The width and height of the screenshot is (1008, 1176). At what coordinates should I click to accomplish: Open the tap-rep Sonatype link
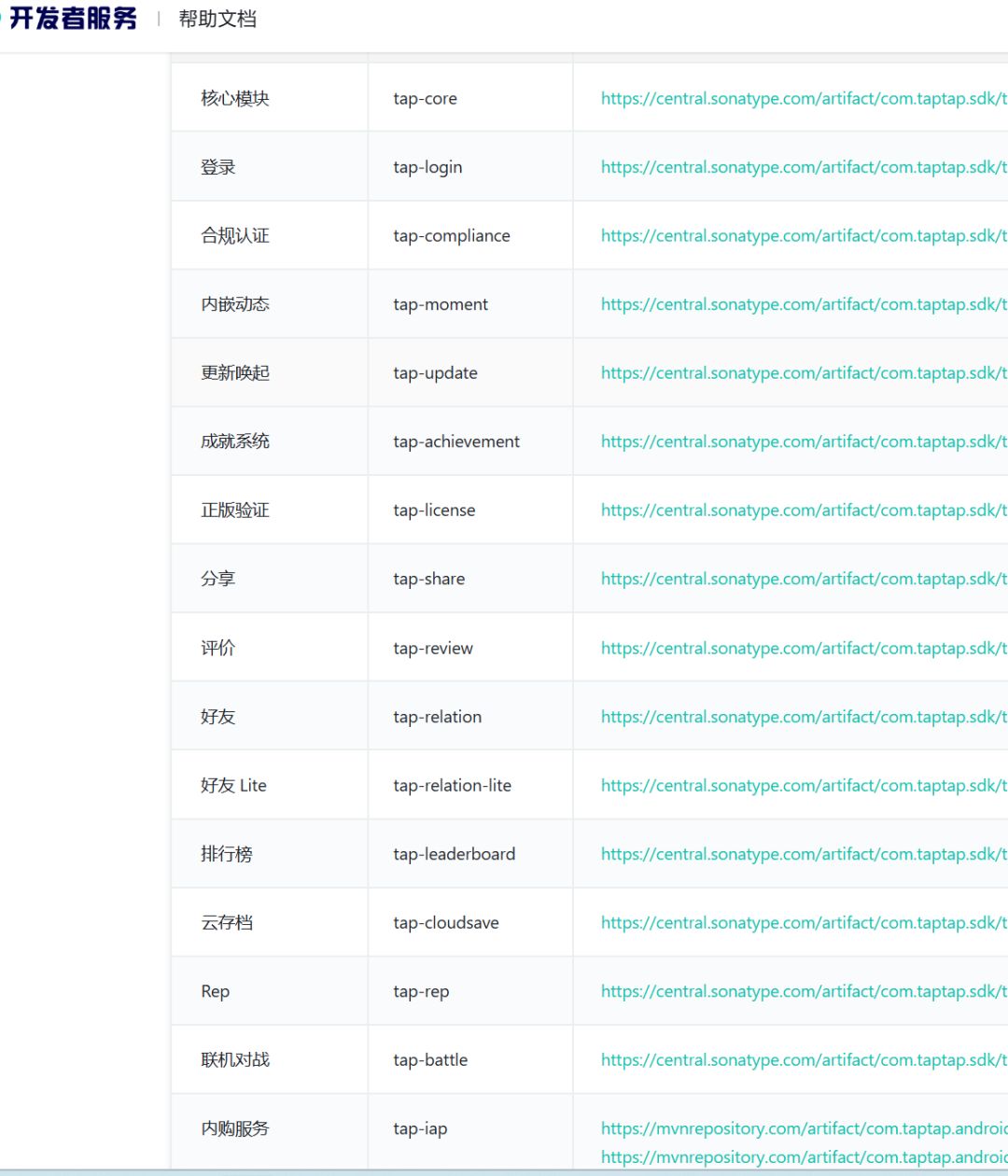point(804,991)
